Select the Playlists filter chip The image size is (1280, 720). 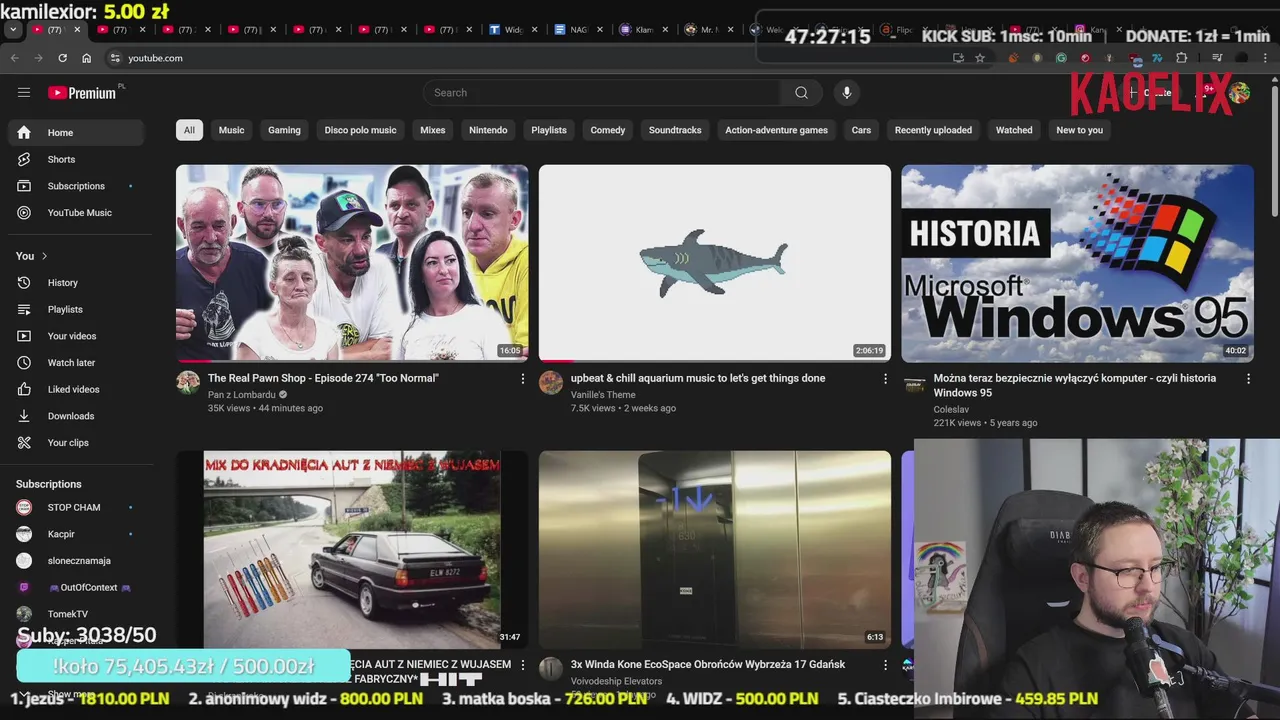click(549, 130)
